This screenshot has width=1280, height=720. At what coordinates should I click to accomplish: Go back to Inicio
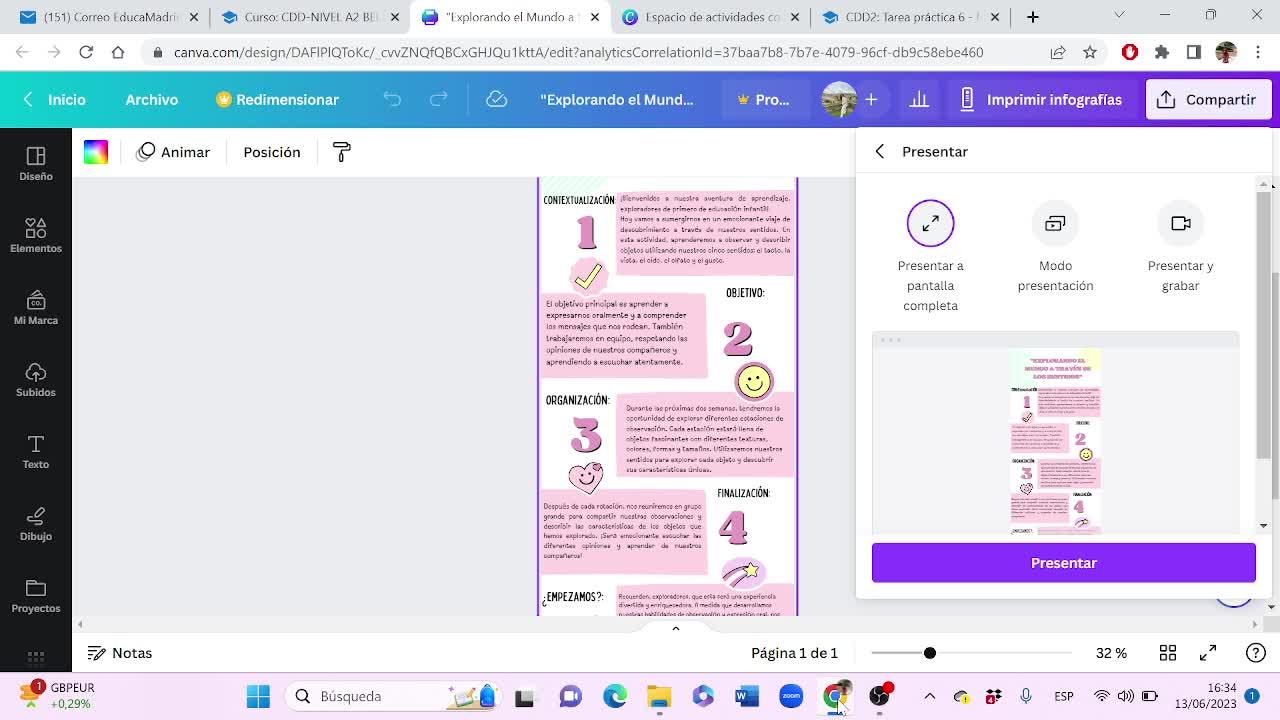click(x=55, y=99)
